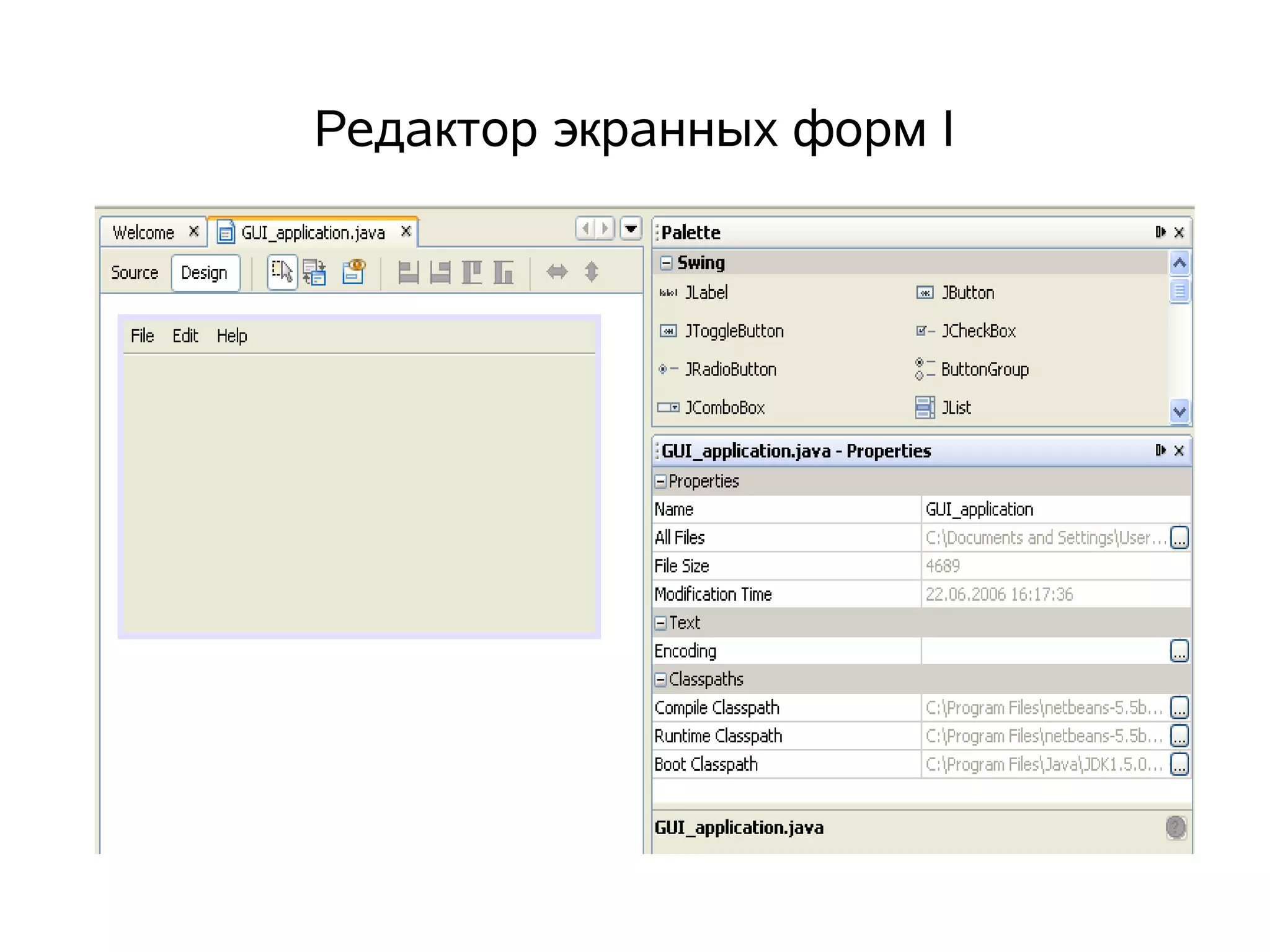Open Boot Classpath ellipsis button
Image resolution: width=1270 pixels, height=952 pixels.
click(1179, 764)
